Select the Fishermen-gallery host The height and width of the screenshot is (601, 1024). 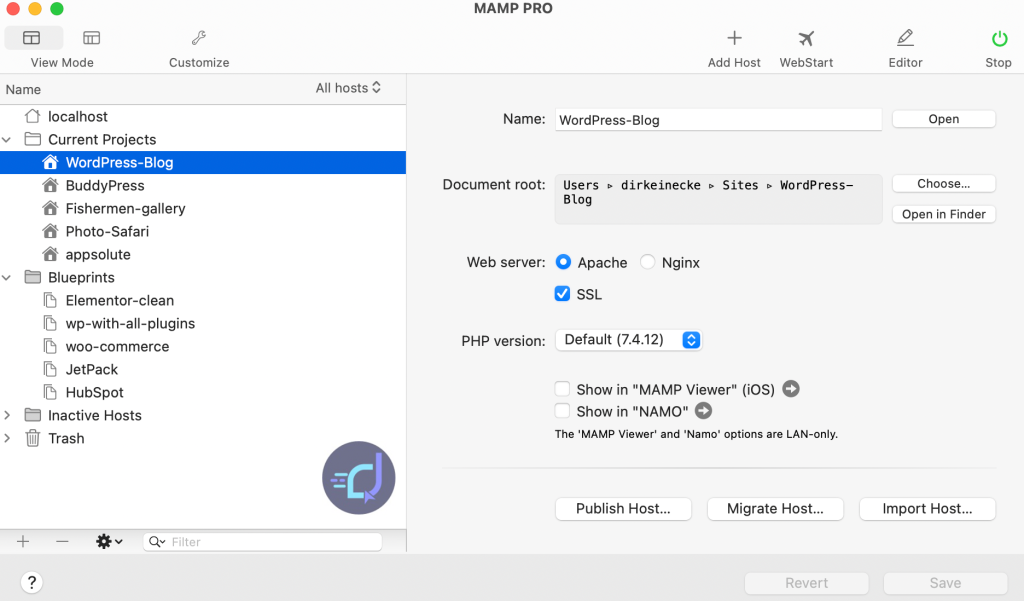(x=203, y=208)
